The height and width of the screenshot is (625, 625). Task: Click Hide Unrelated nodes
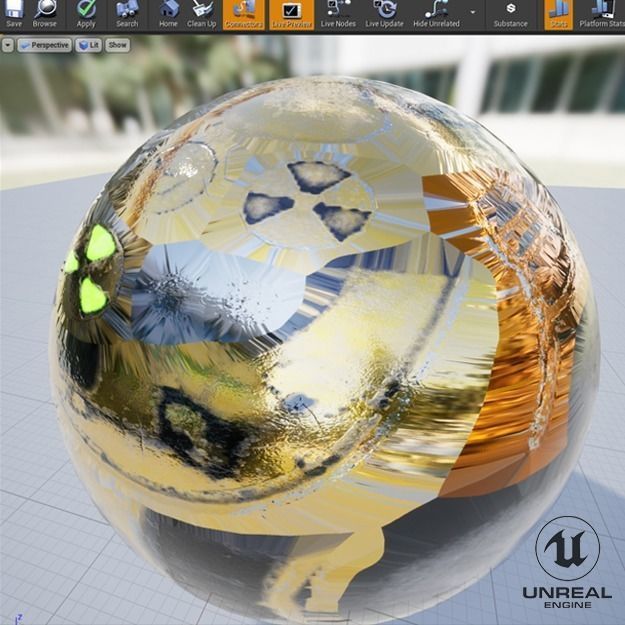(436, 14)
